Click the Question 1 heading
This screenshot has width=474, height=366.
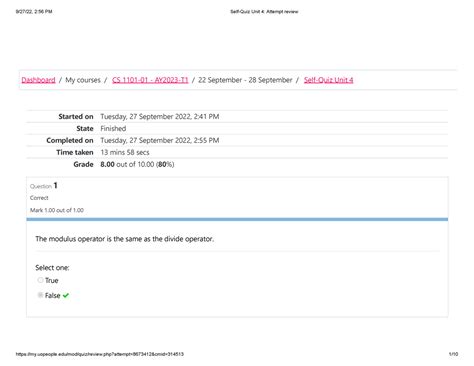pos(44,186)
